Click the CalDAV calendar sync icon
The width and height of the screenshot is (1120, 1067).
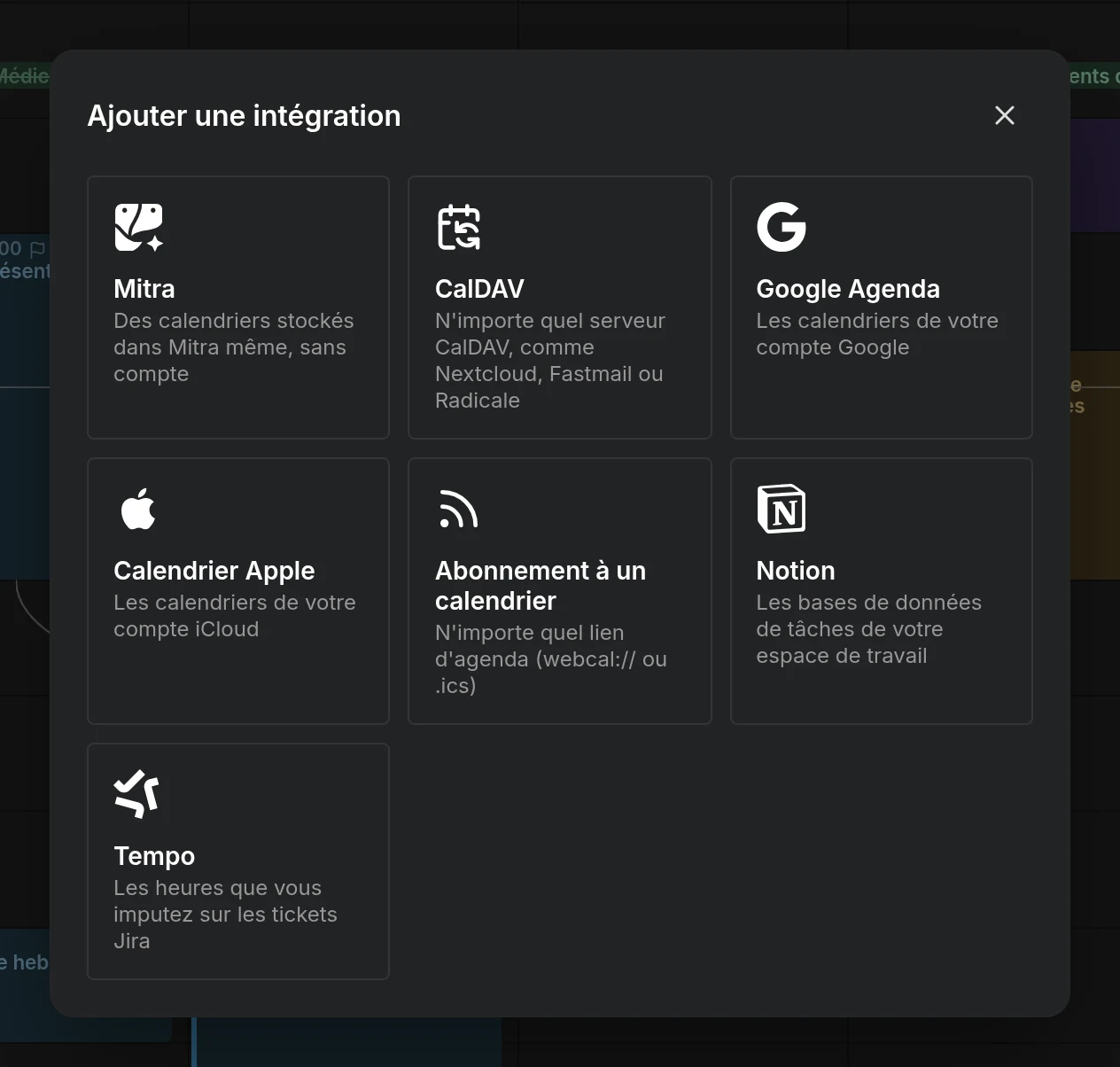tap(459, 227)
